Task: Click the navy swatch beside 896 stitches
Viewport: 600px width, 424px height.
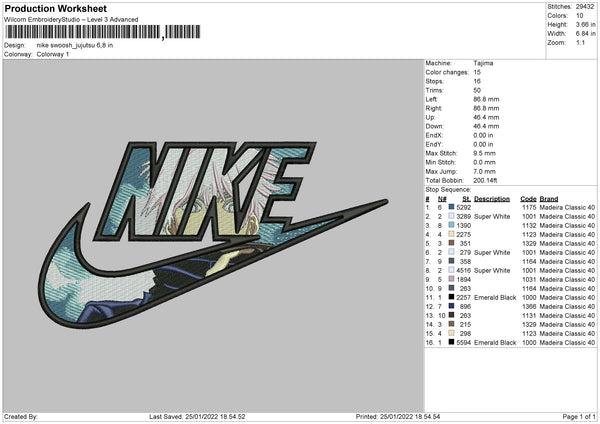Action: [x=452, y=306]
